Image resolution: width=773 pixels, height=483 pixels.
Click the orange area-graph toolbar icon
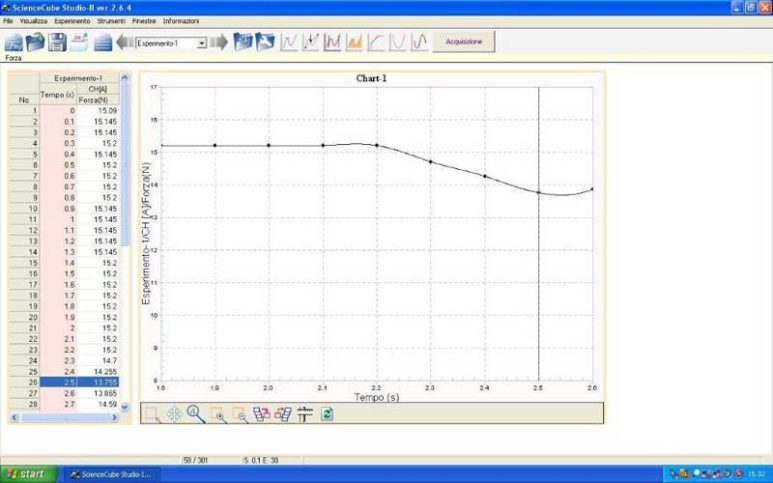point(354,43)
